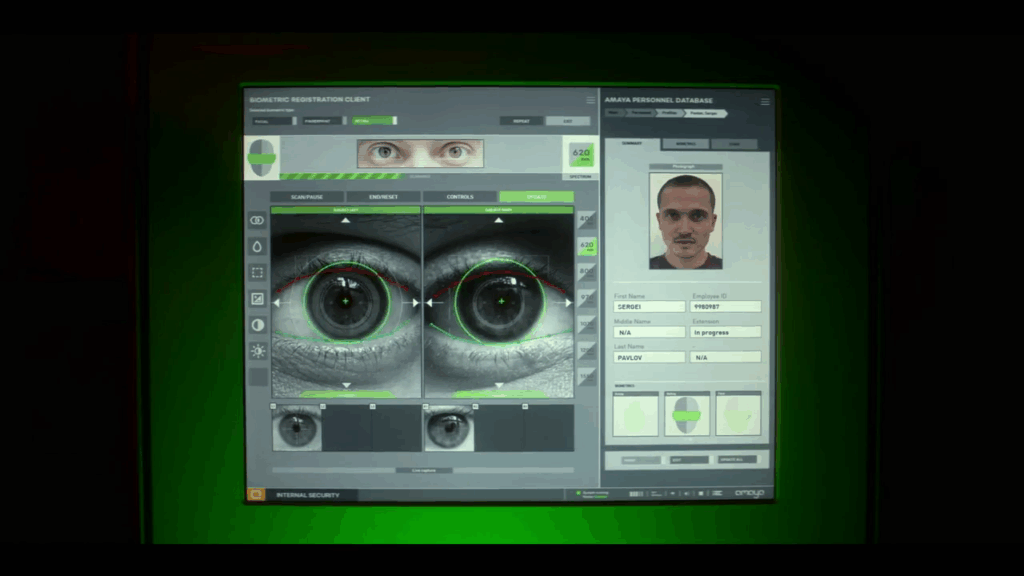Select the dashed square selection tool
Image resolution: width=1024 pixels, height=576 pixels.
(x=257, y=272)
